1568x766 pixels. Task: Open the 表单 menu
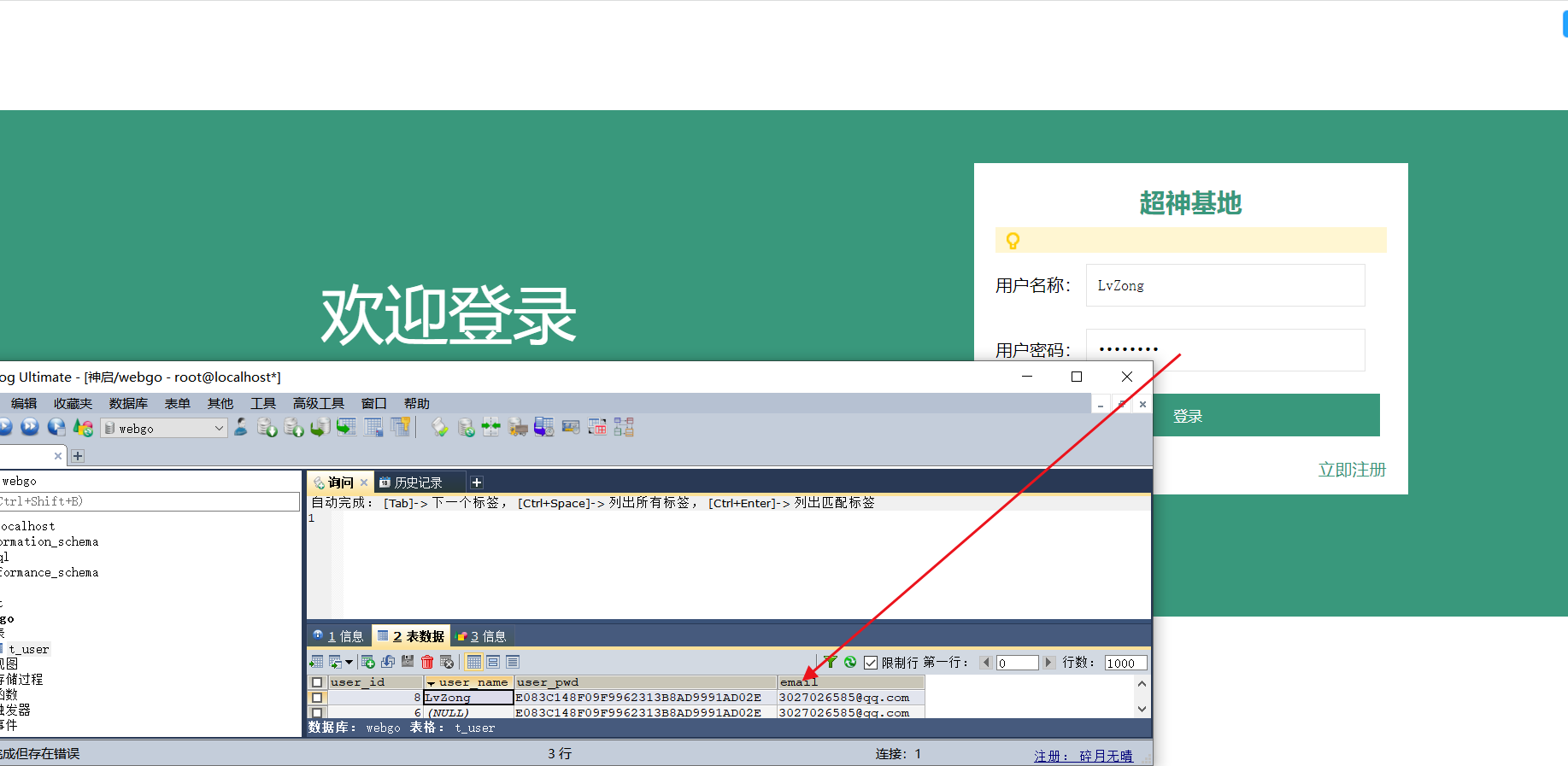pyautogui.click(x=178, y=403)
